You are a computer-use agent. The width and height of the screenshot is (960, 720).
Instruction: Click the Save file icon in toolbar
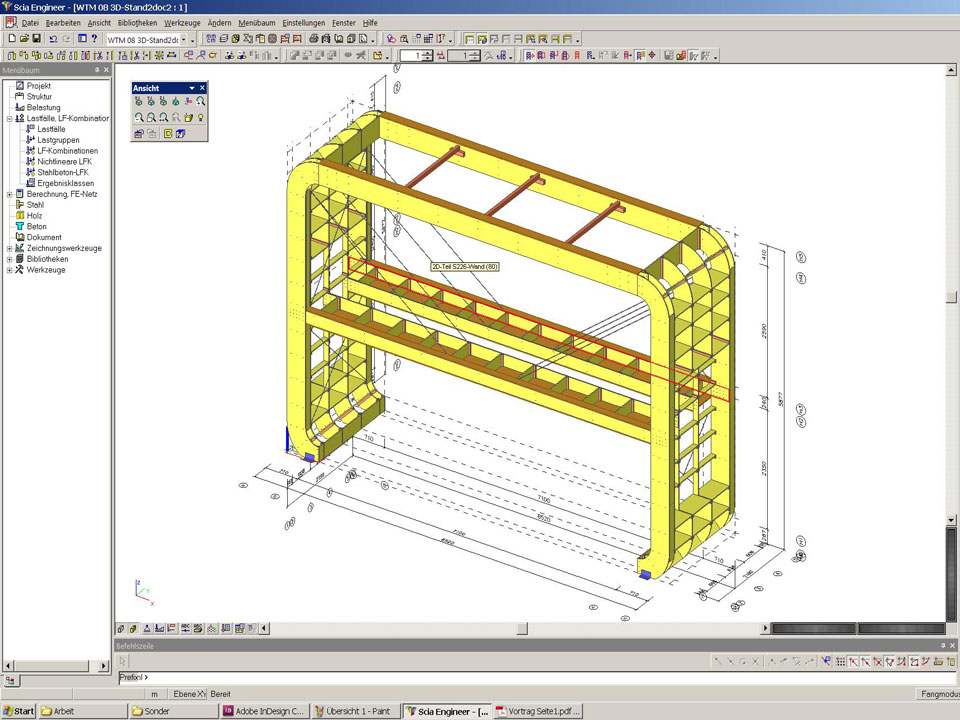(37, 39)
